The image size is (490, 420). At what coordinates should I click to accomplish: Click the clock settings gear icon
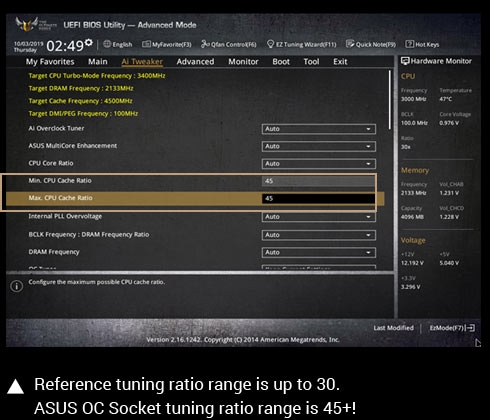click(88, 42)
